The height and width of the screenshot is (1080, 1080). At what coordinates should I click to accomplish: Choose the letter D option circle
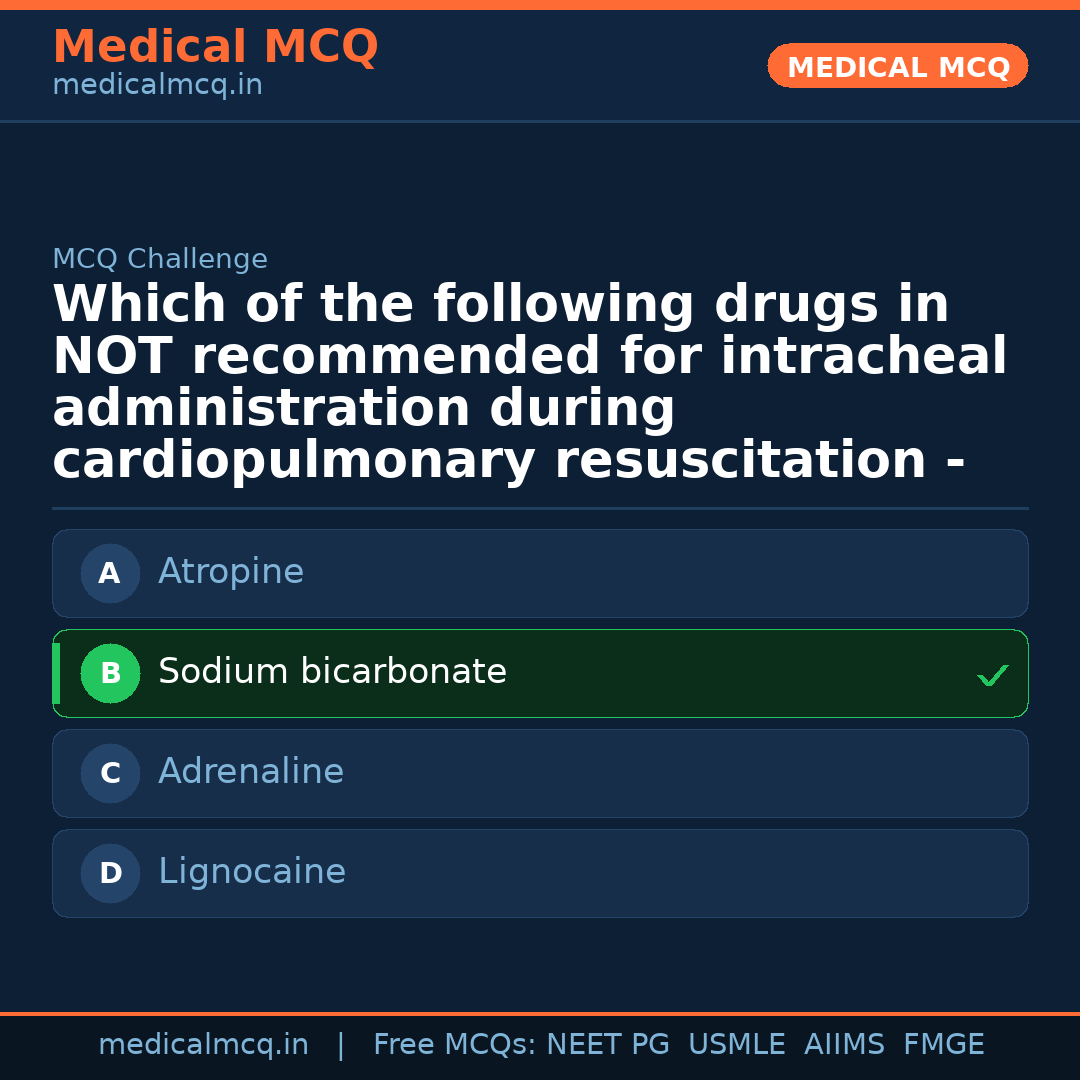pyautogui.click(x=110, y=873)
